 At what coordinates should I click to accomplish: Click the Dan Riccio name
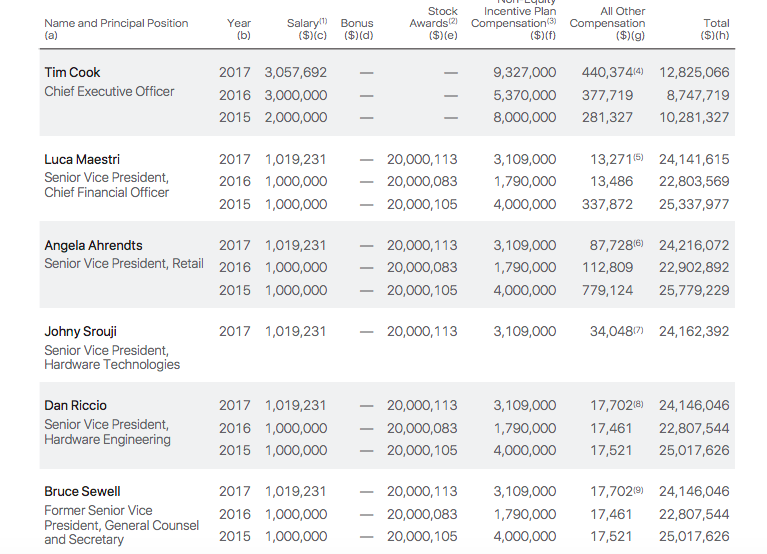(75, 405)
